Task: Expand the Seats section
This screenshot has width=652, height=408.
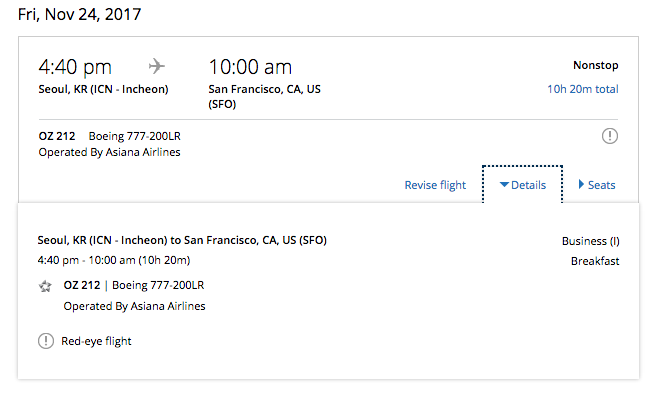Action: tap(597, 185)
